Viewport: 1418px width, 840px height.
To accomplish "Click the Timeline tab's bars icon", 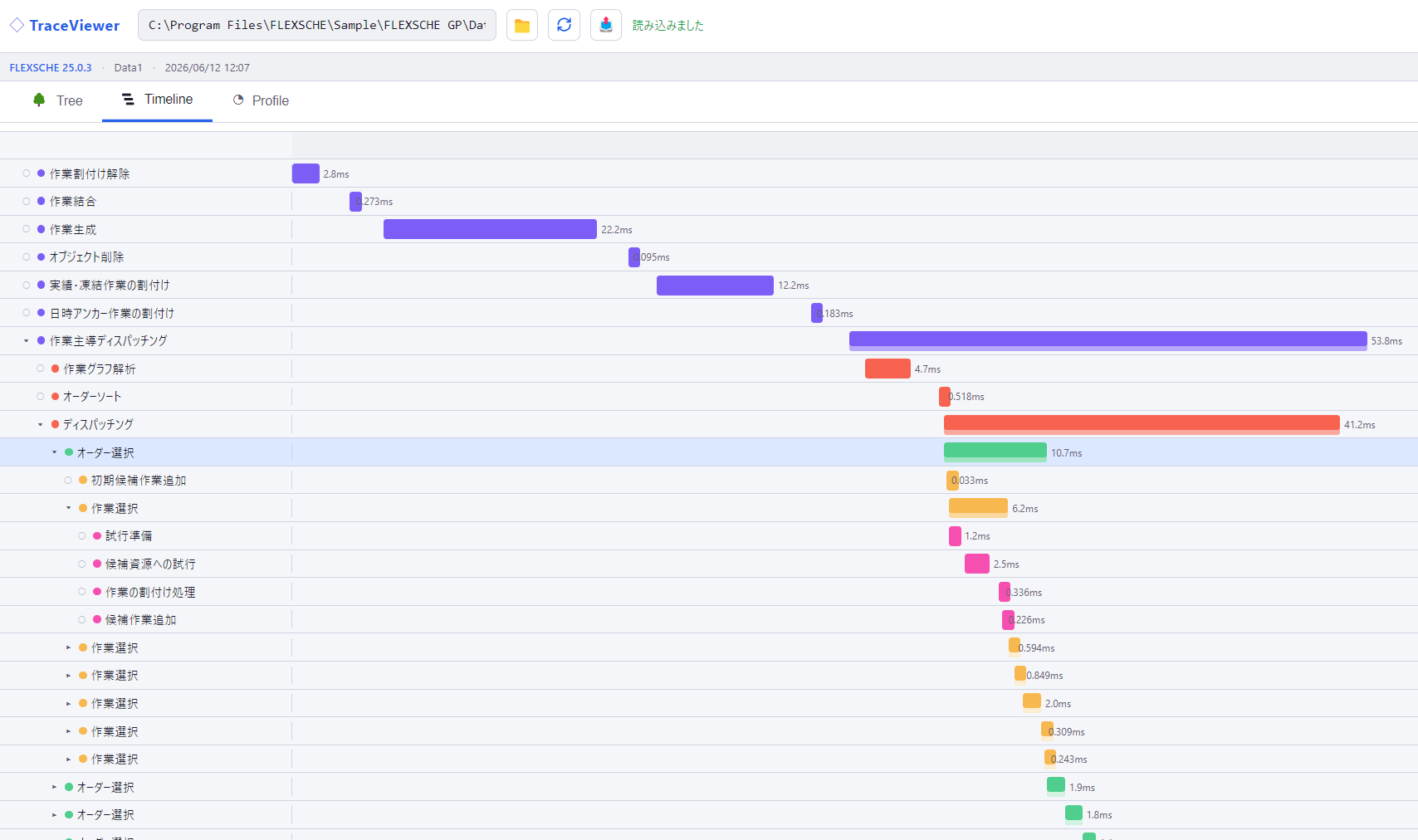I will 128,100.
